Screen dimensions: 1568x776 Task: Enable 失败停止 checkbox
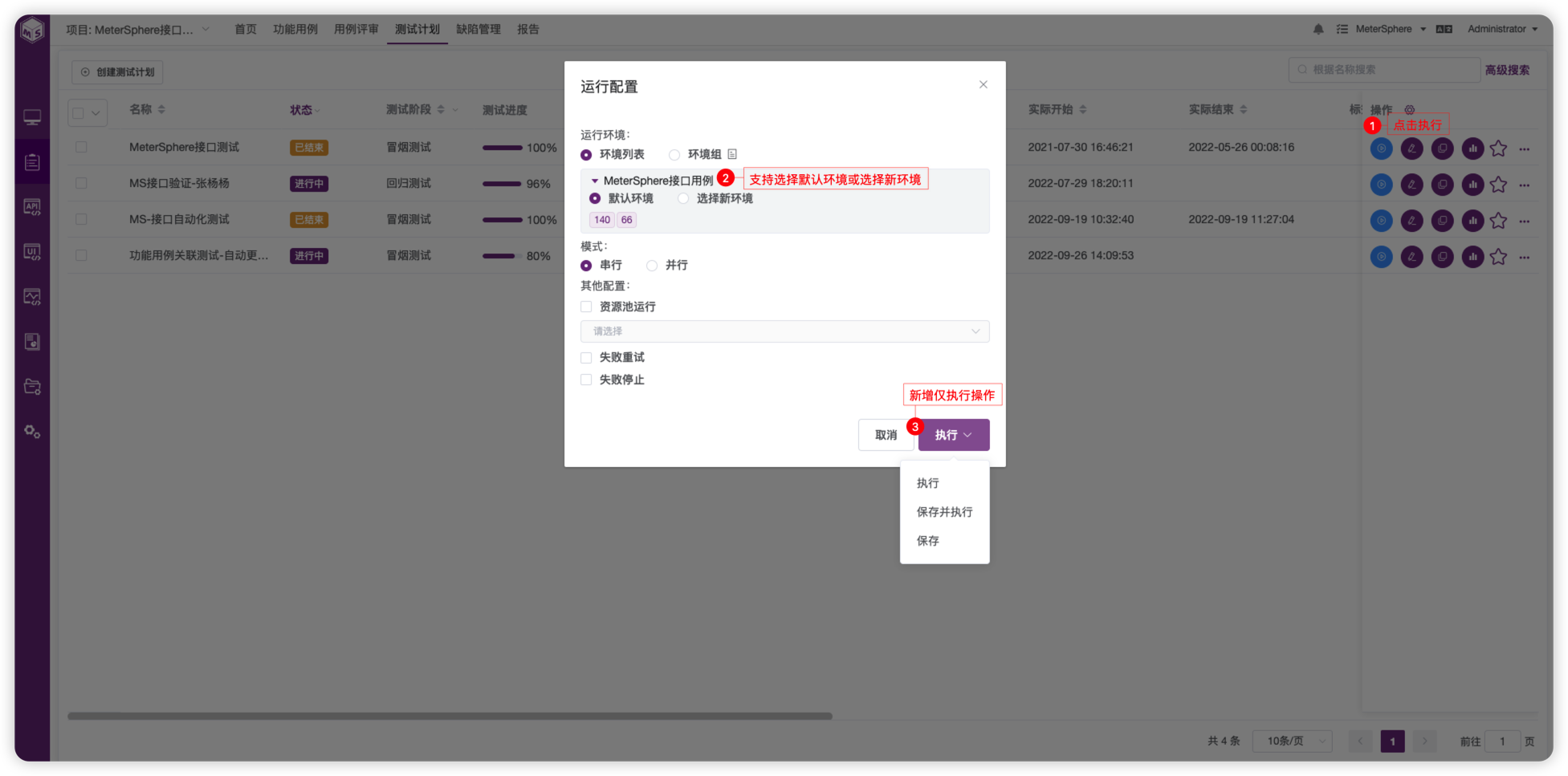click(586, 380)
